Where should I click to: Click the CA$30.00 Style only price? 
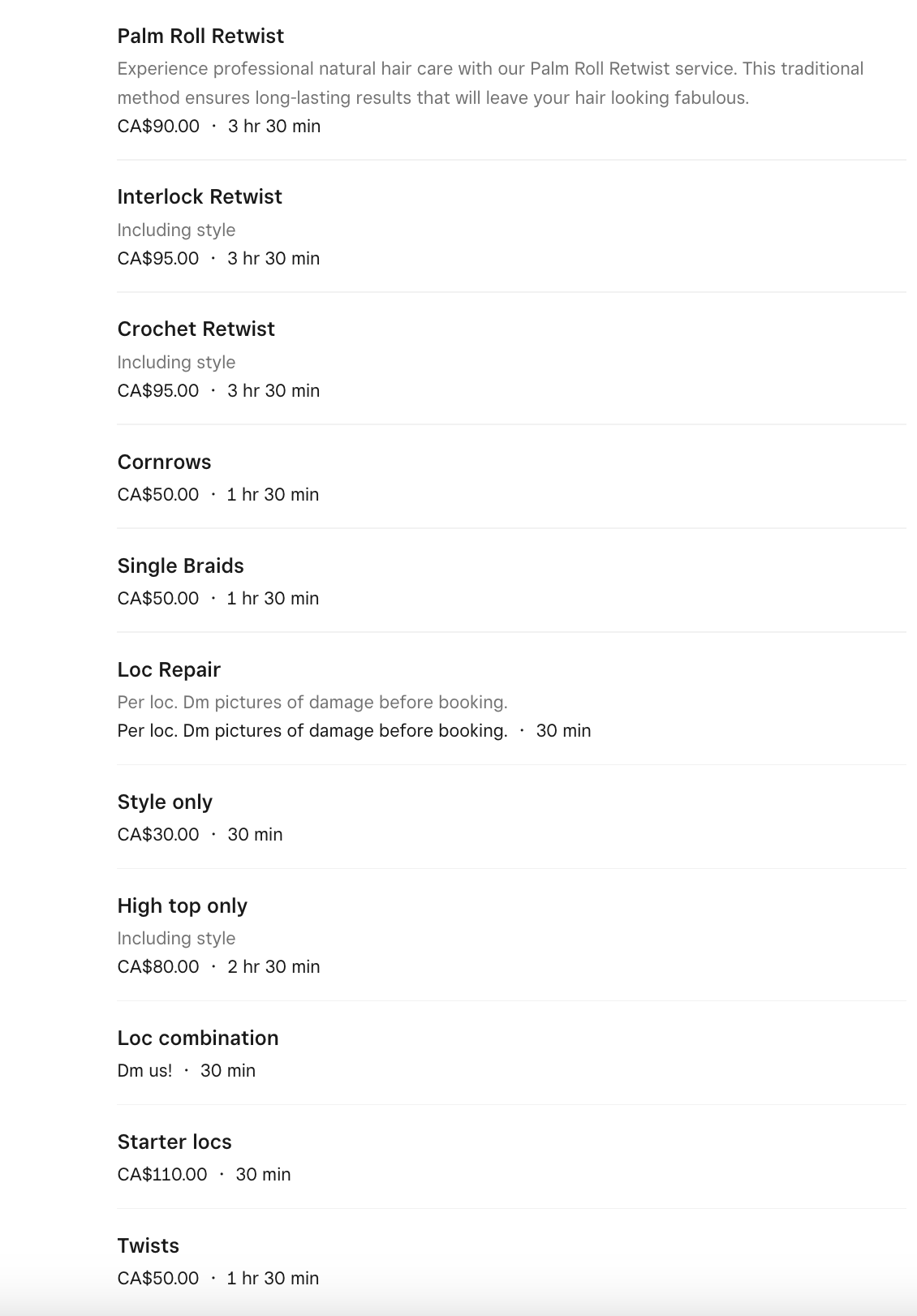point(158,834)
